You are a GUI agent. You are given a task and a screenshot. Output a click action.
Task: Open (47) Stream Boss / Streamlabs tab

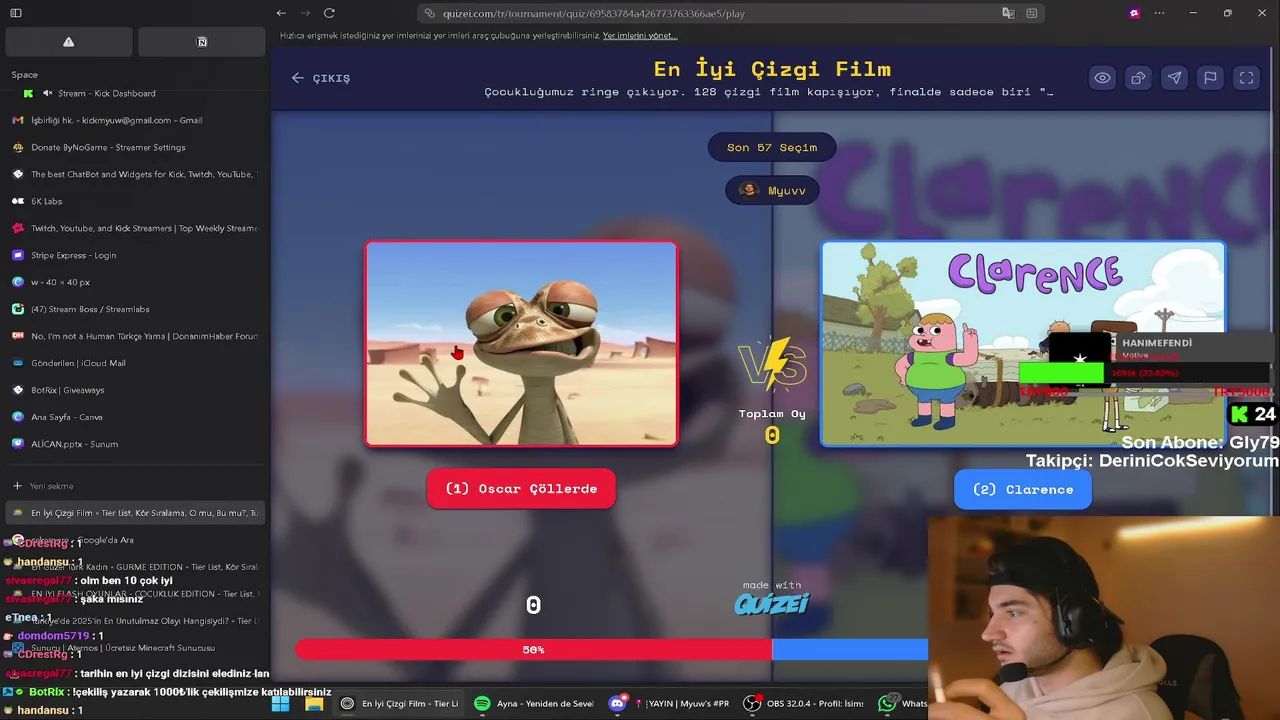tap(135, 309)
